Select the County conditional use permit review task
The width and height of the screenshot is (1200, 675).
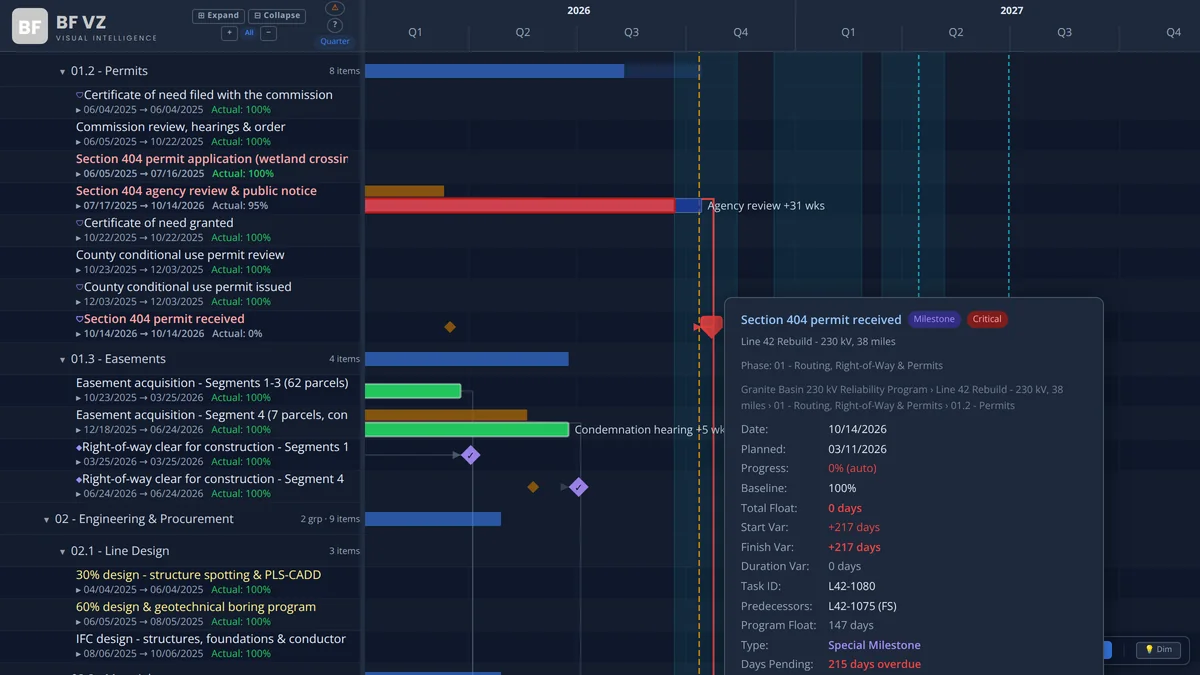(x=180, y=255)
